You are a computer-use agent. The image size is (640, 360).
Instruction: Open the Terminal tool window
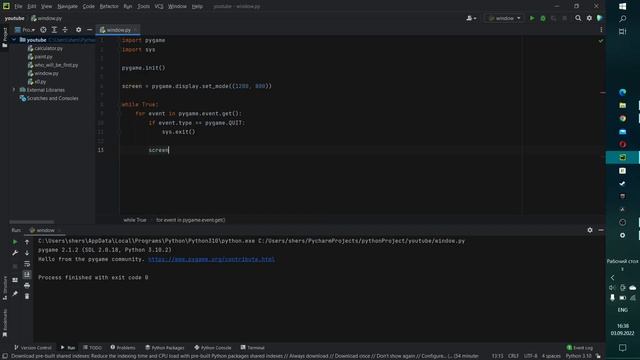pos(253,348)
